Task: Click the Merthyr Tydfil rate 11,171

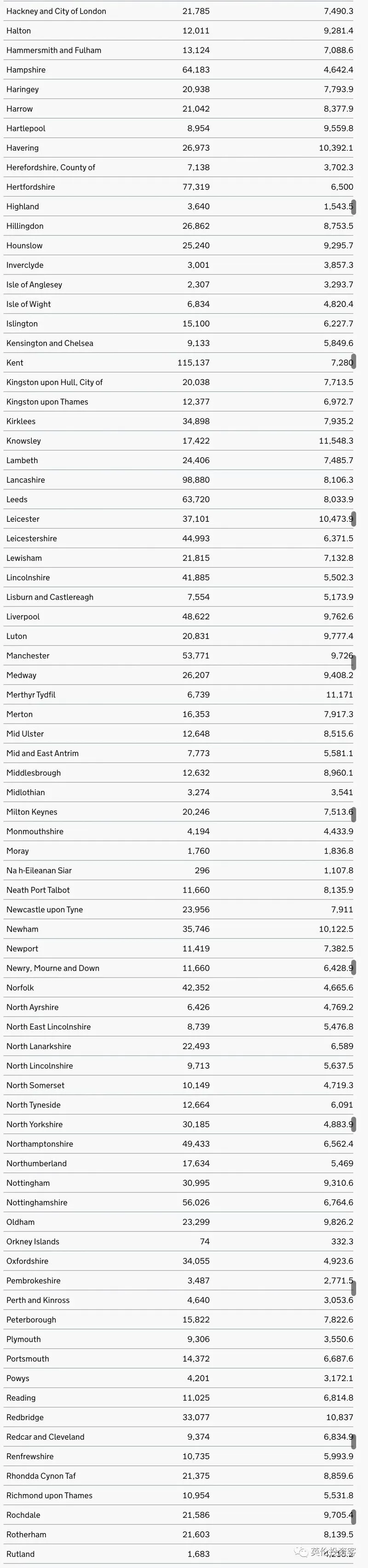Action: 339,695
